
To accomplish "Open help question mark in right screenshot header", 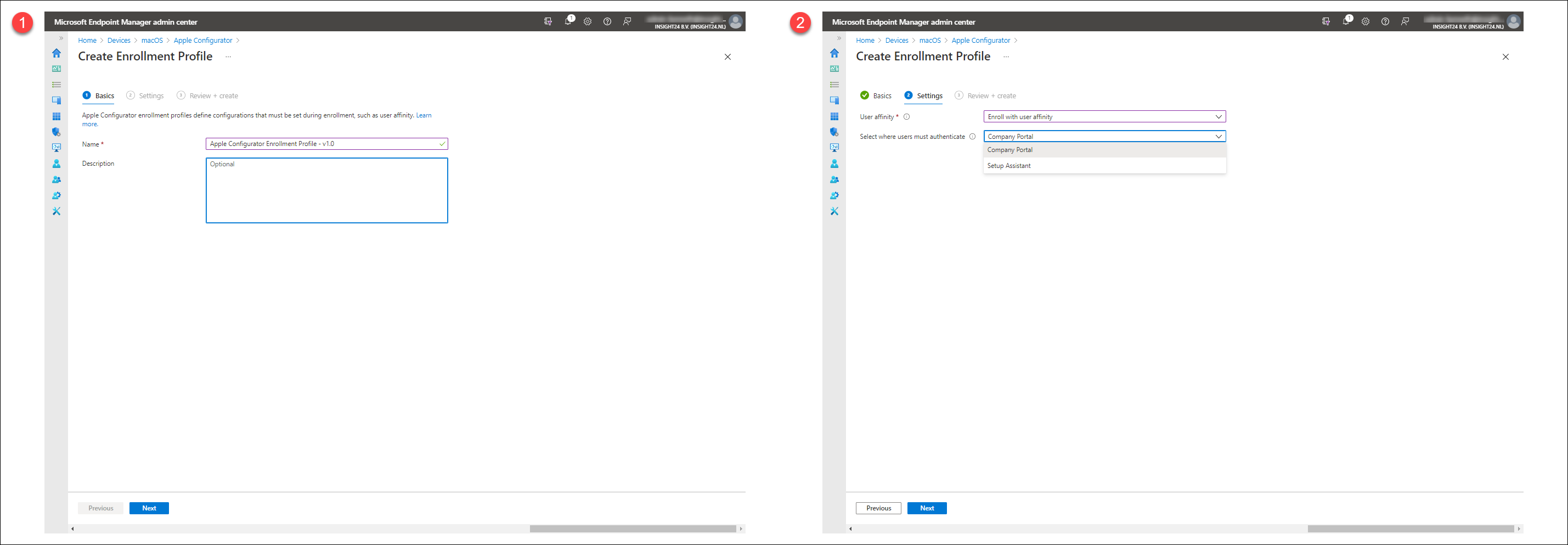I will [1385, 21].
